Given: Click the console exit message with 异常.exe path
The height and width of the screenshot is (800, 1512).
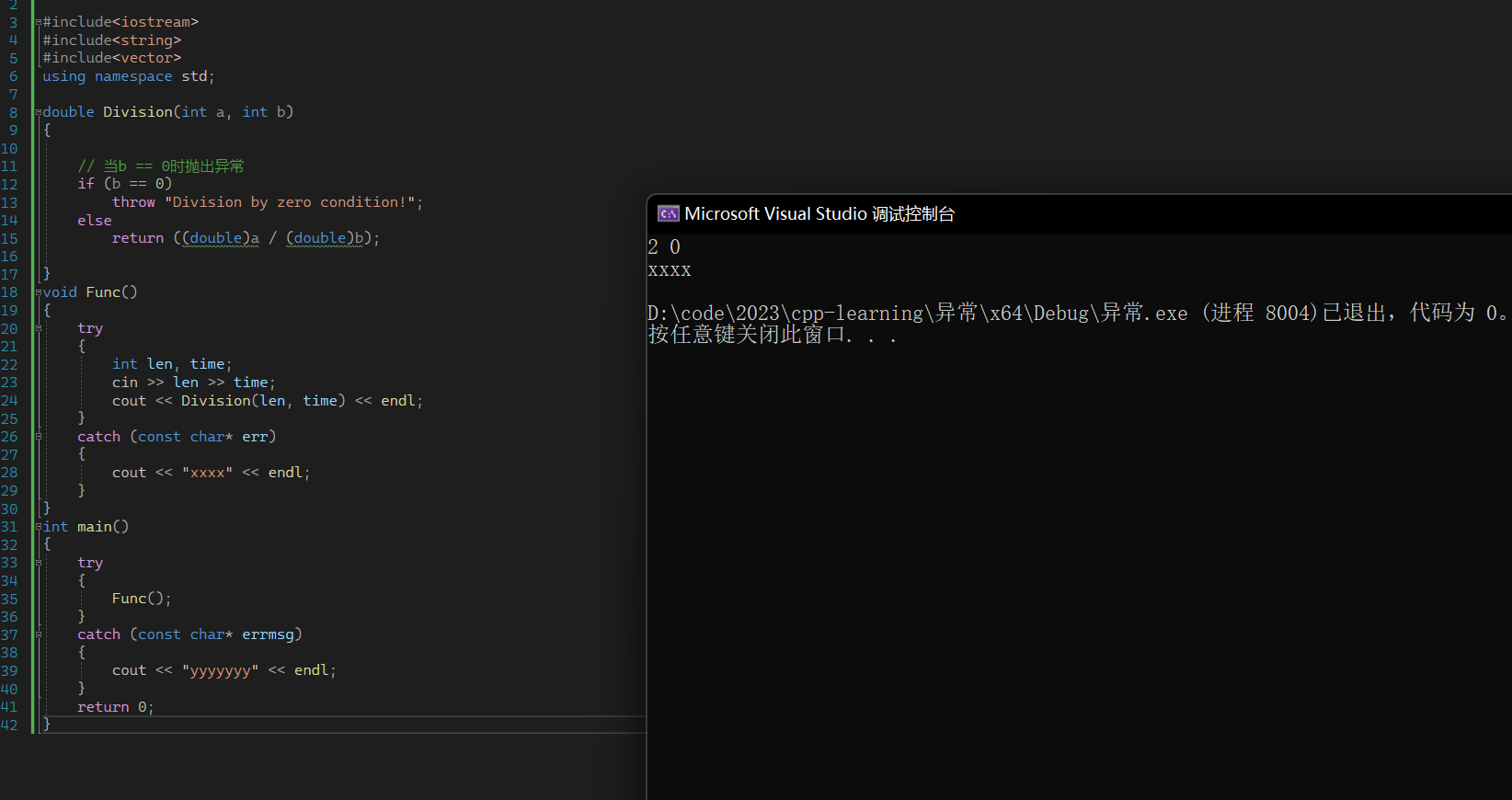Looking at the screenshot, I should pos(1078,313).
